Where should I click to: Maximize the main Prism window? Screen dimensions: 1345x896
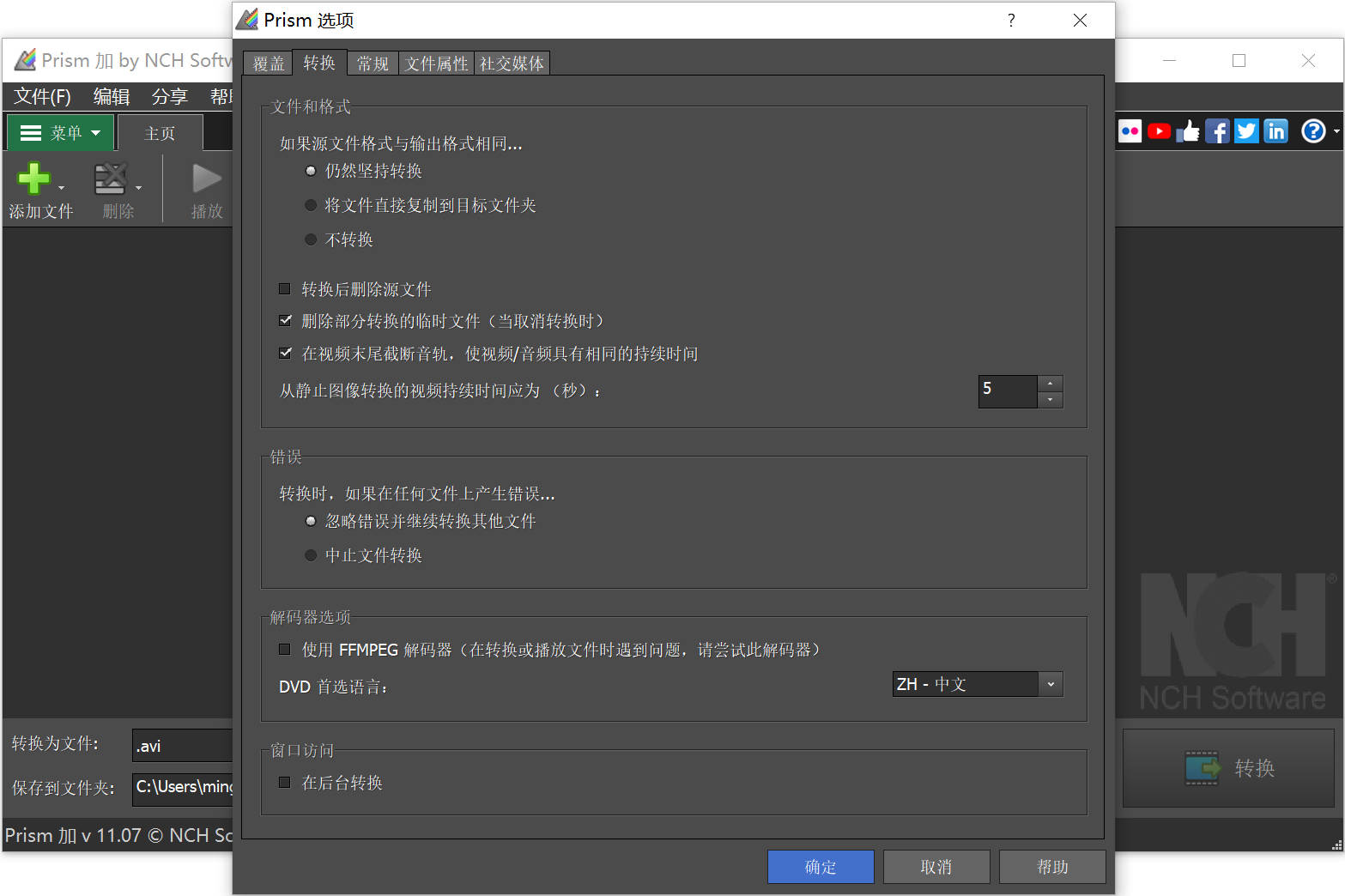[1239, 60]
